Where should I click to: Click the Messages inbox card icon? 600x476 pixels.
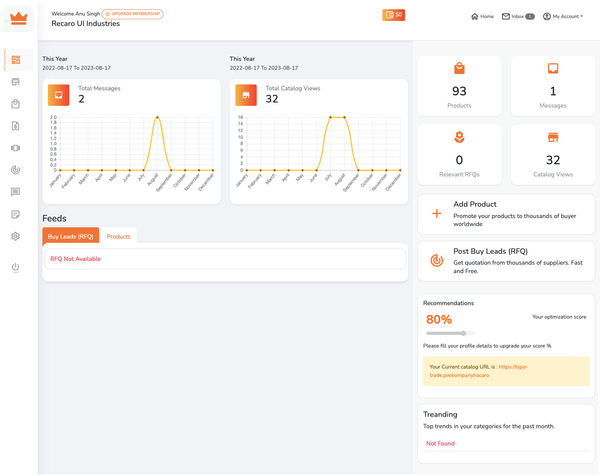(553, 68)
